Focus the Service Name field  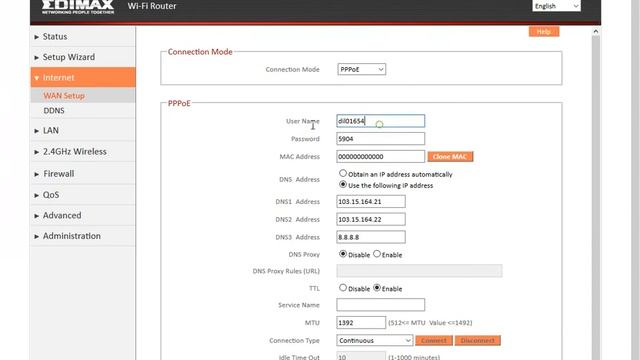click(x=380, y=304)
